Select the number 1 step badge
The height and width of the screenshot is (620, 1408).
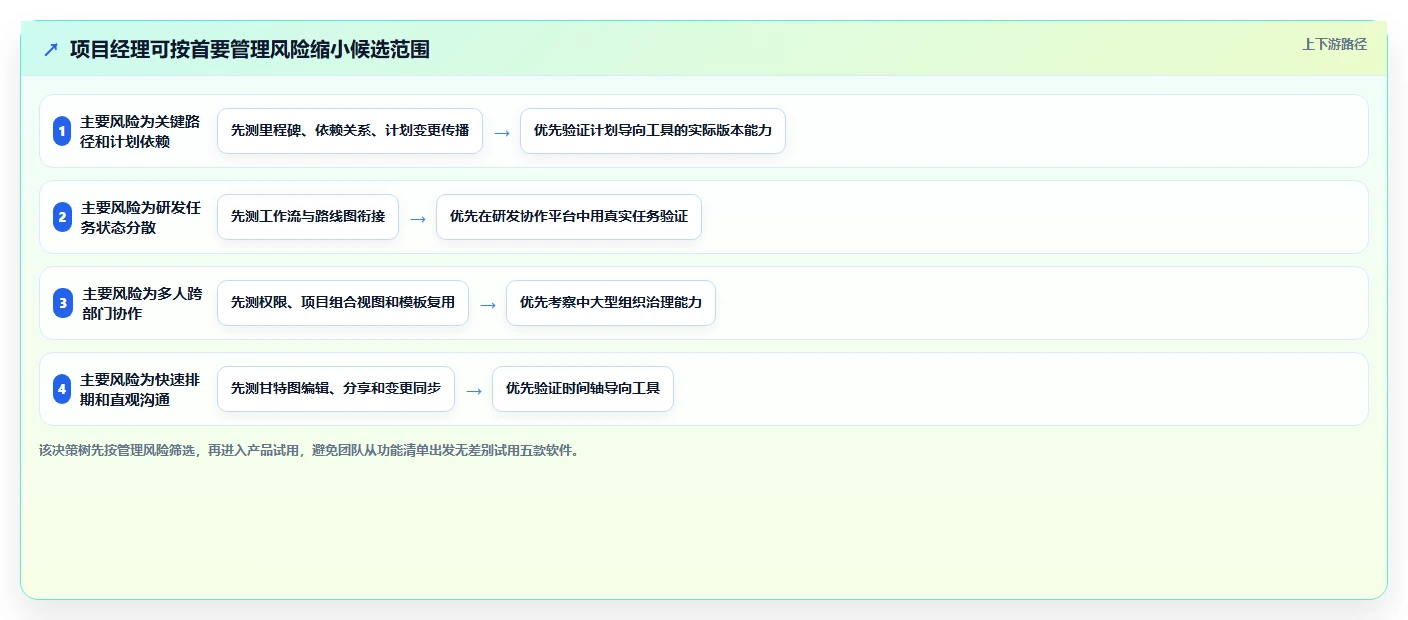point(62,131)
